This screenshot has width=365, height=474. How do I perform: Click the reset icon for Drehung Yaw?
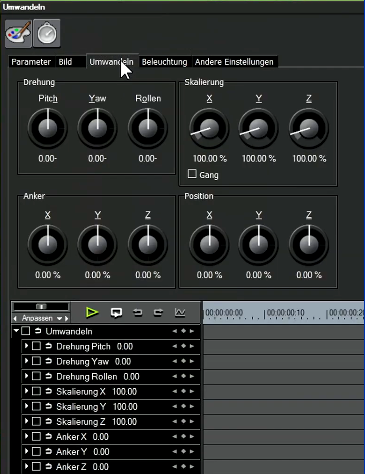tap(49, 361)
